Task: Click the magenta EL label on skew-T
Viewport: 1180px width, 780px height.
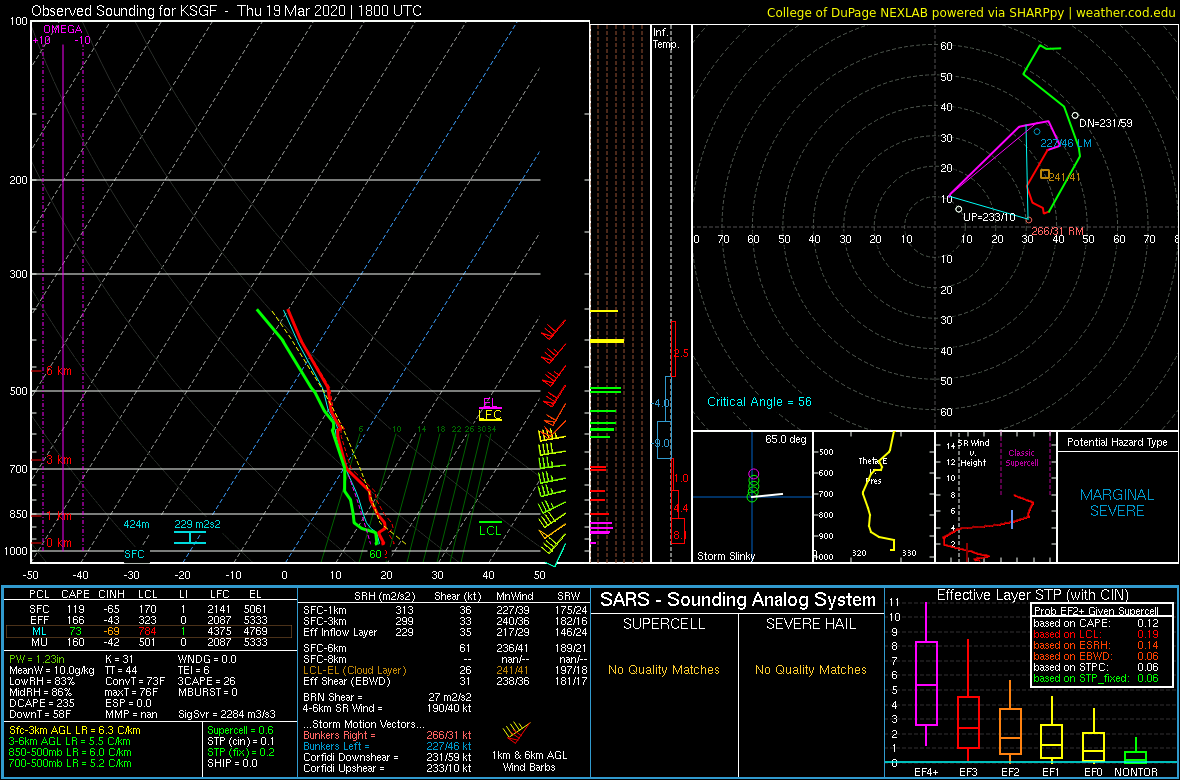Action: click(489, 402)
